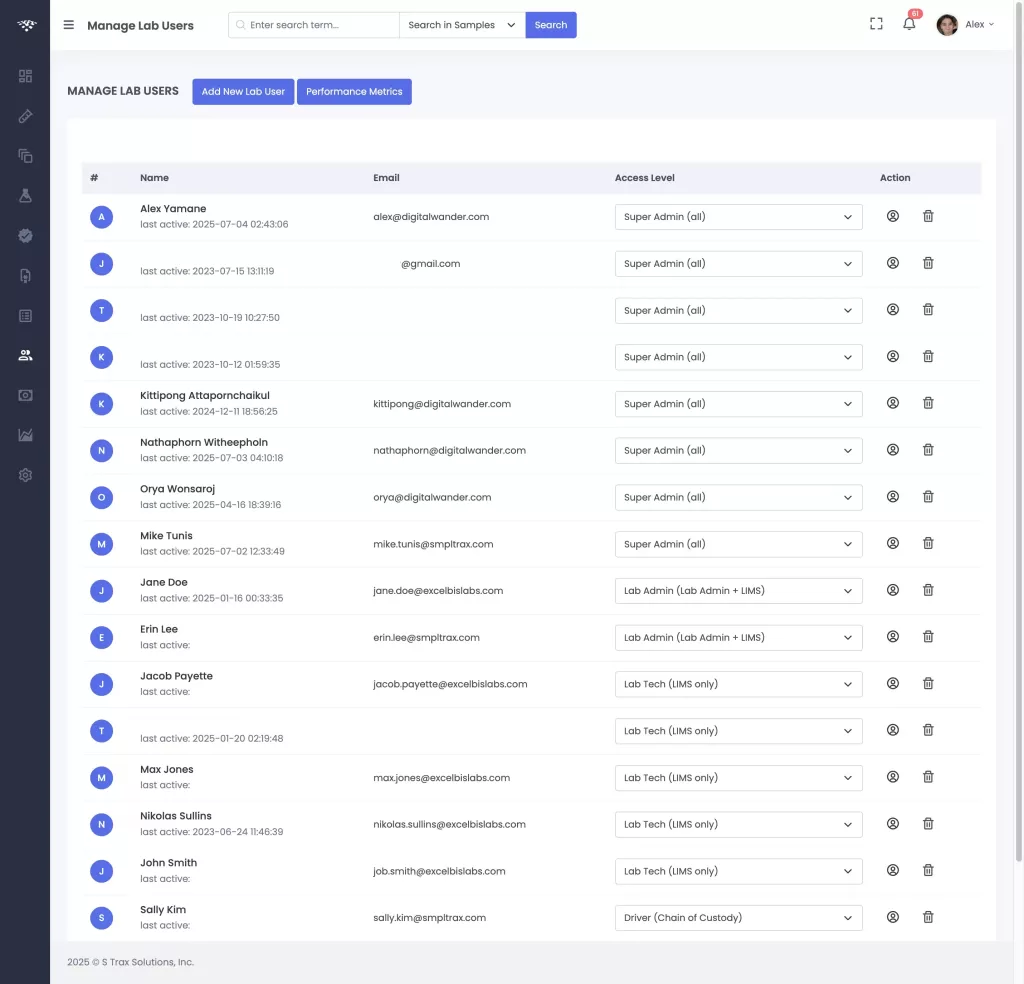Viewport: 1024px width, 984px height.
Task: Open Jacob Payette's access level dropdown
Action: tap(738, 684)
